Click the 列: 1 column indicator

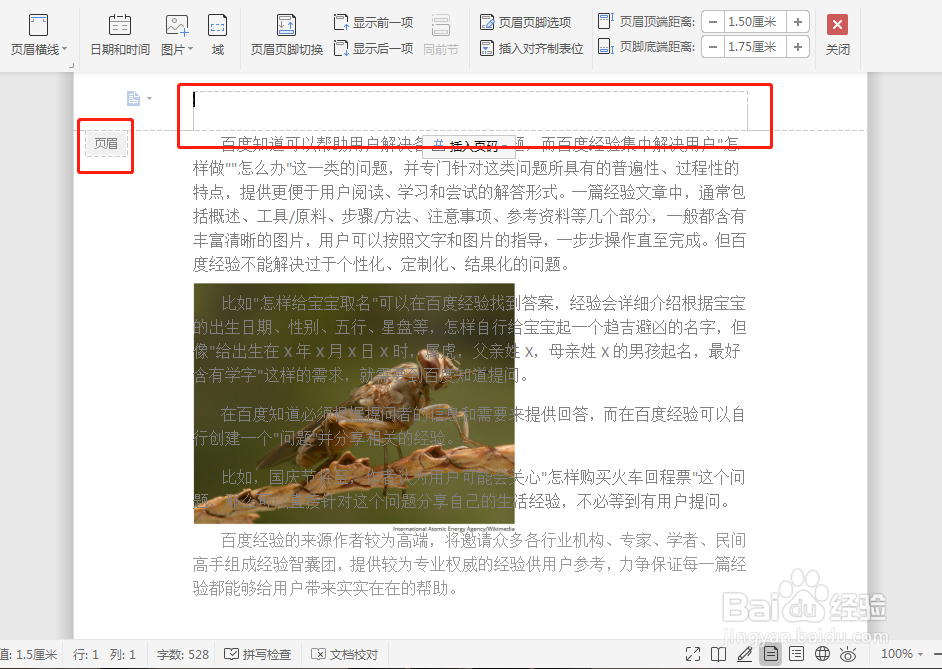pyautogui.click(x=123, y=654)
